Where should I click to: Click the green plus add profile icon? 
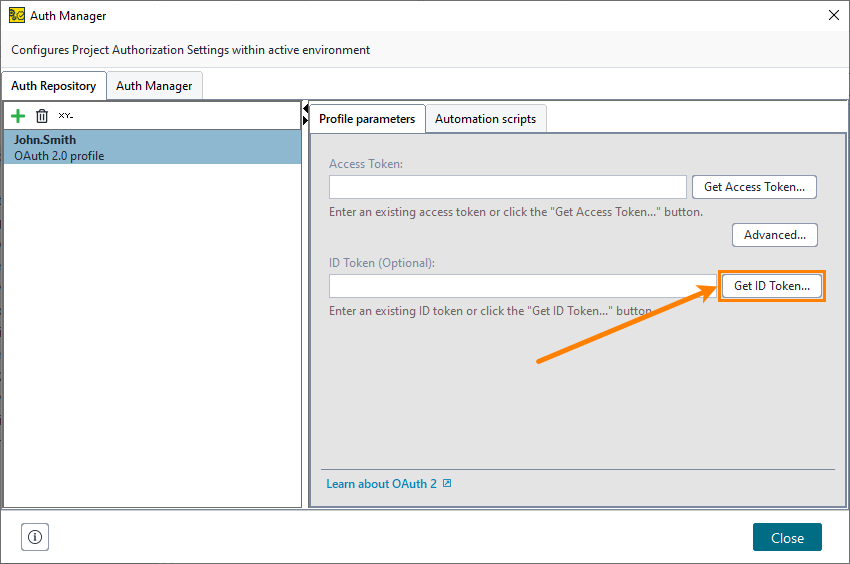(x=18, y=116)
